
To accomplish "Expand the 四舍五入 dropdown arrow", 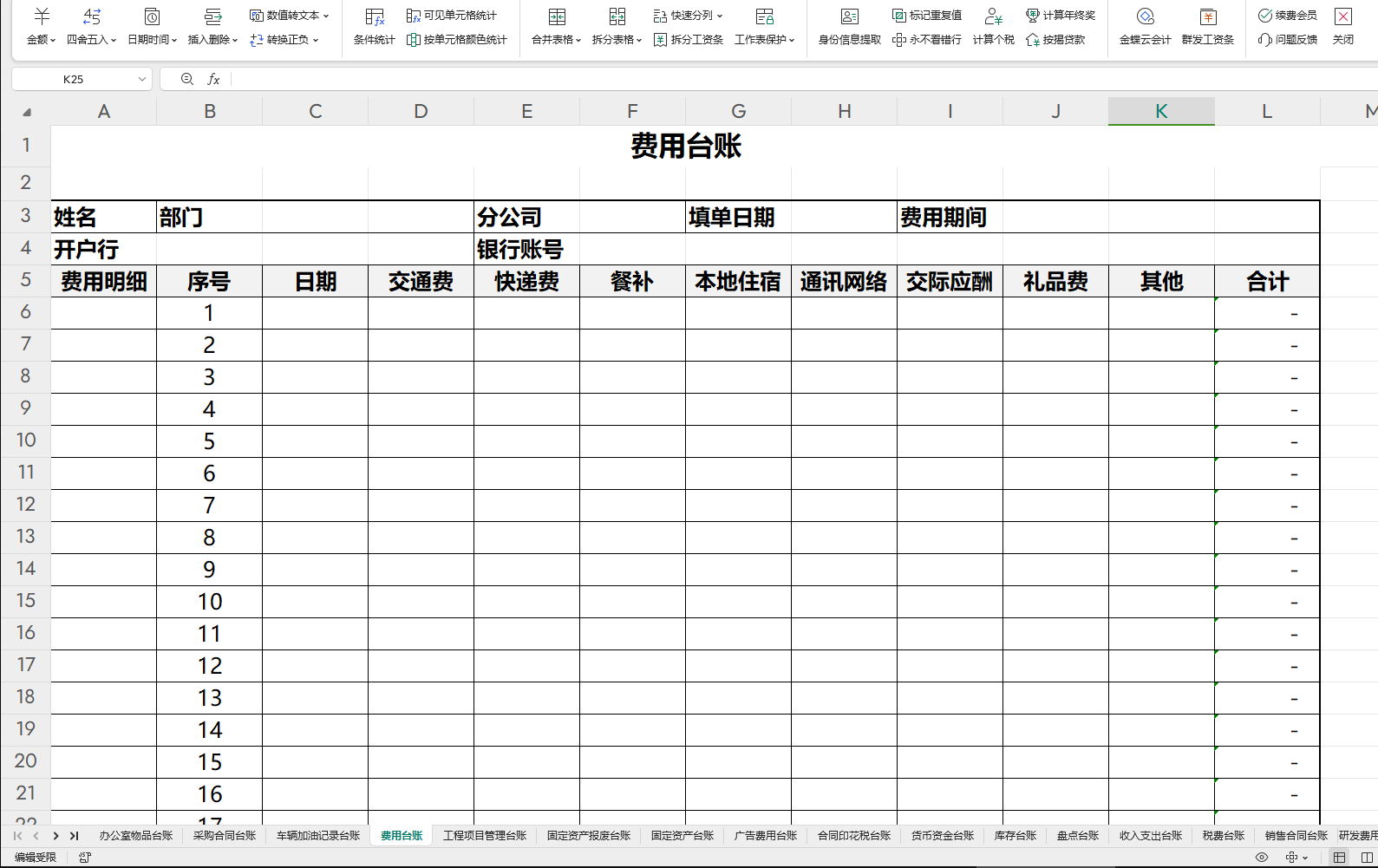I will 114,40.
